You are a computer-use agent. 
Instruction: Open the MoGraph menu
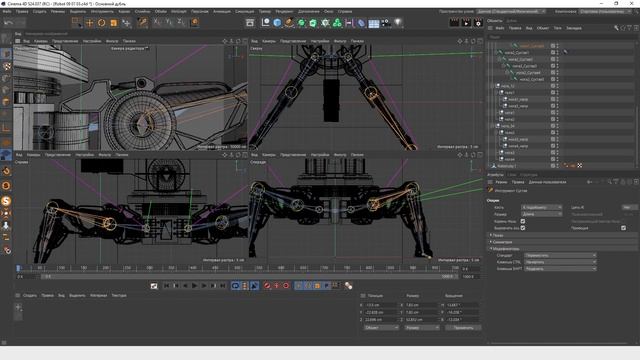click(179, 11)
